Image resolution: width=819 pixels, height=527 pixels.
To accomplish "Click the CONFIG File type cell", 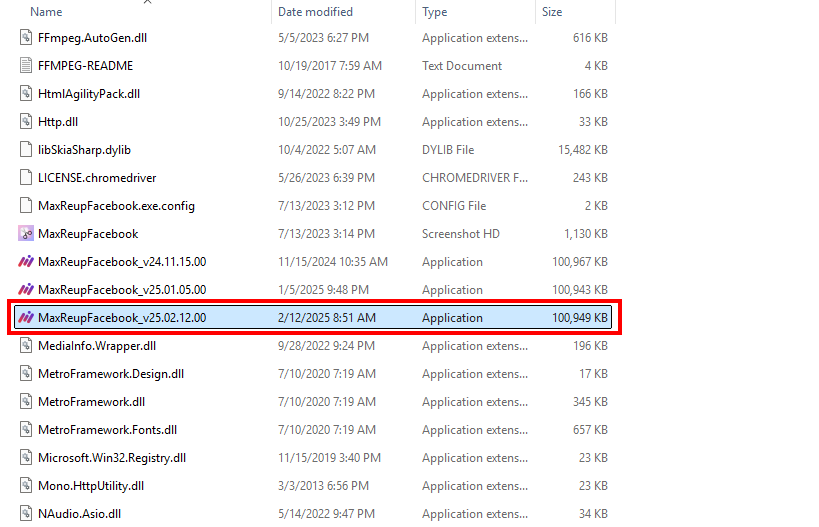I will [454, 206].
